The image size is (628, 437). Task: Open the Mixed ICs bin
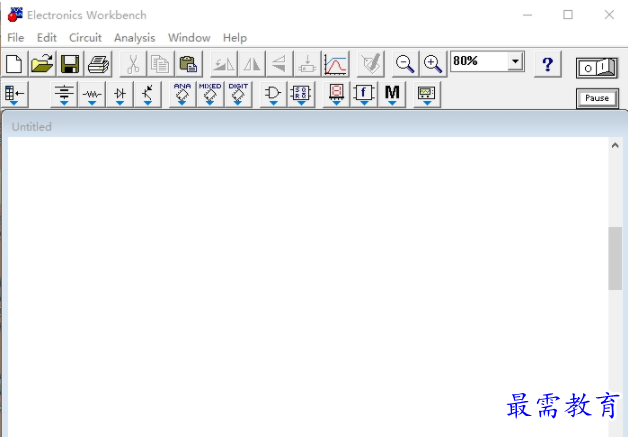(x=210, y=95)
